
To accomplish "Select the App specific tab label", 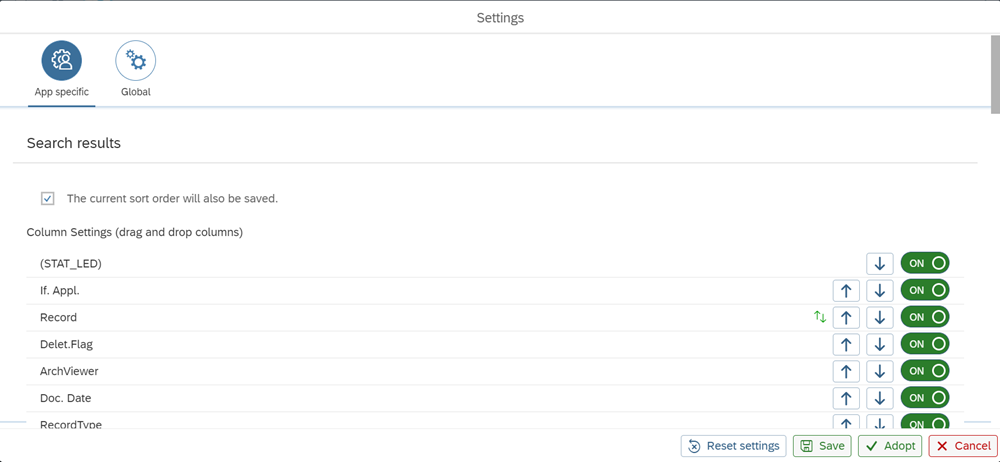I will point(61,92).
